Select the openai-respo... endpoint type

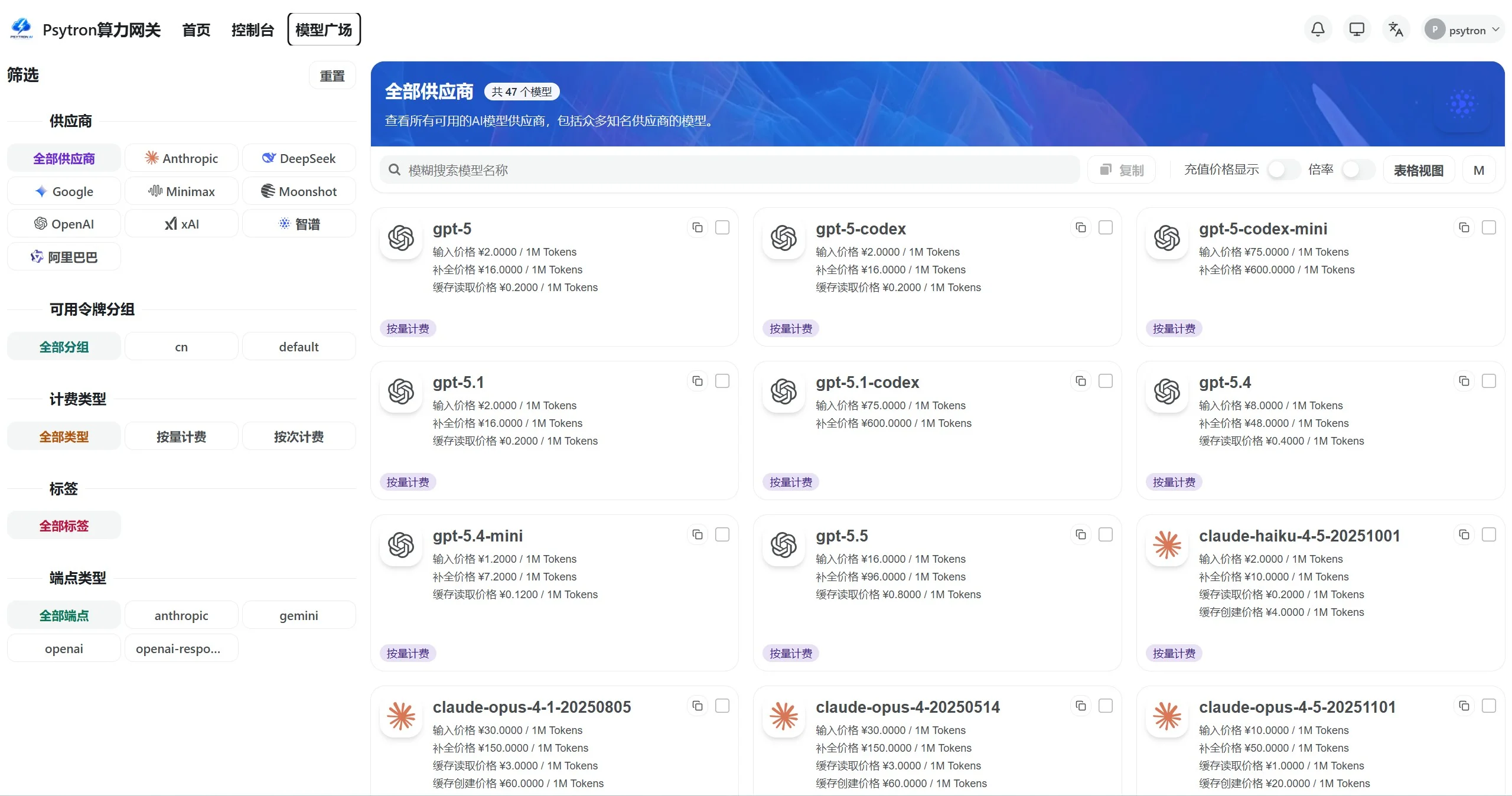pos(181,648)
